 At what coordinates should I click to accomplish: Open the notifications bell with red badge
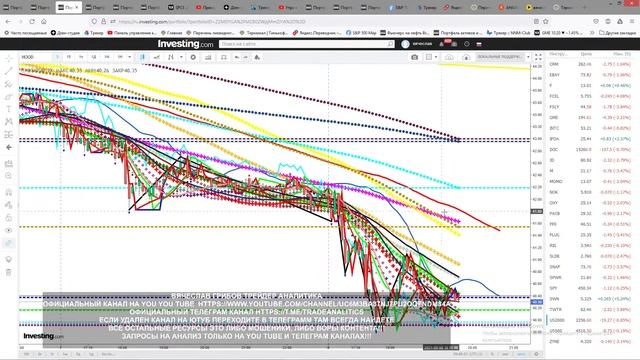pos(442,44)
